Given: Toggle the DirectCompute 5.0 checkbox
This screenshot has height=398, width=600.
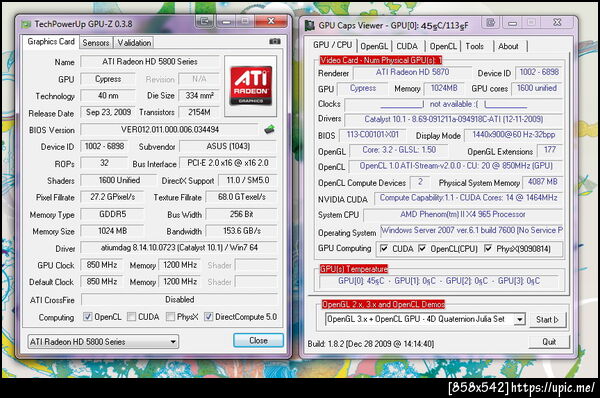Looking at the screenshot, I should tap(209, 316).
